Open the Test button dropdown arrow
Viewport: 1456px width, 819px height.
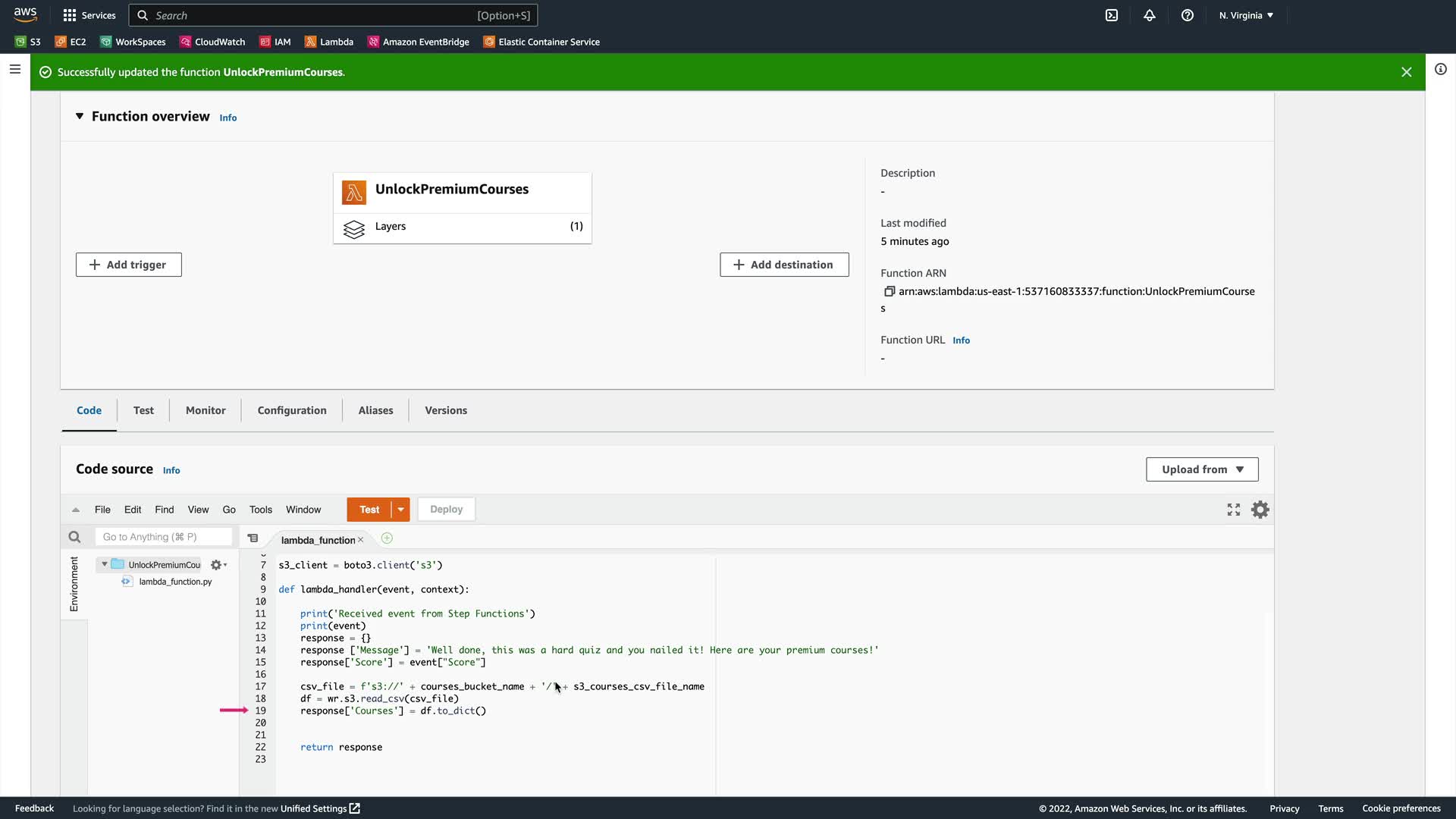[400, 510]
